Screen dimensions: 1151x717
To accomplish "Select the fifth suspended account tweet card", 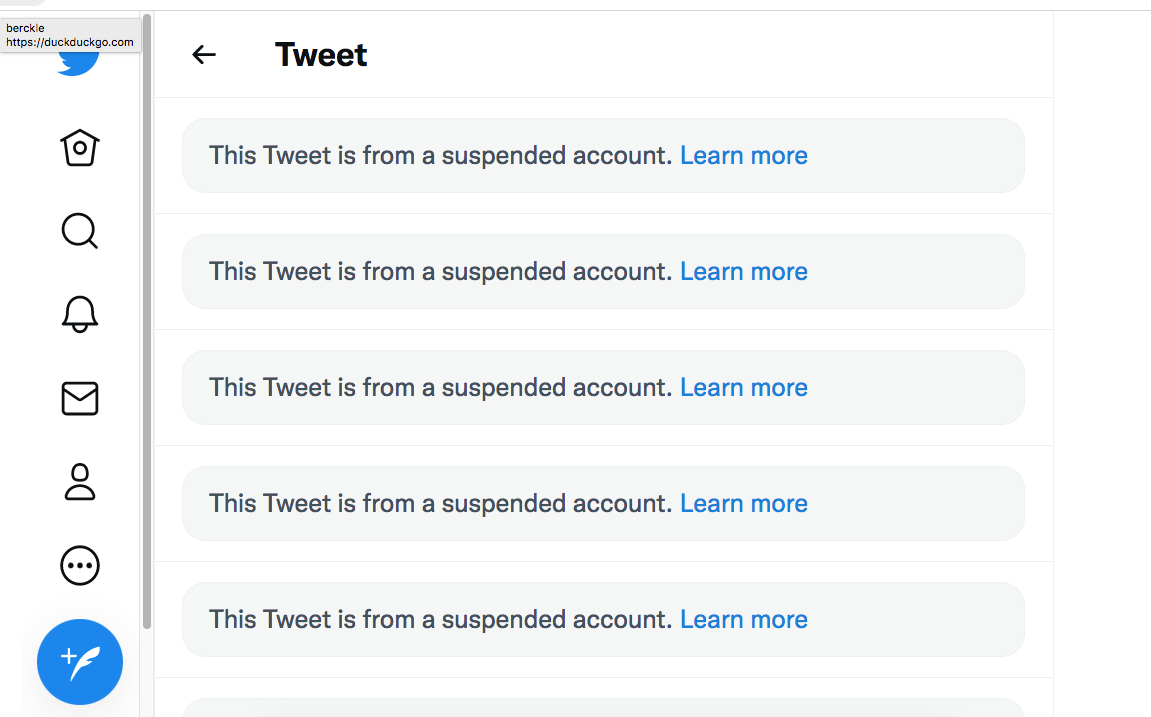I will [603, 619].
